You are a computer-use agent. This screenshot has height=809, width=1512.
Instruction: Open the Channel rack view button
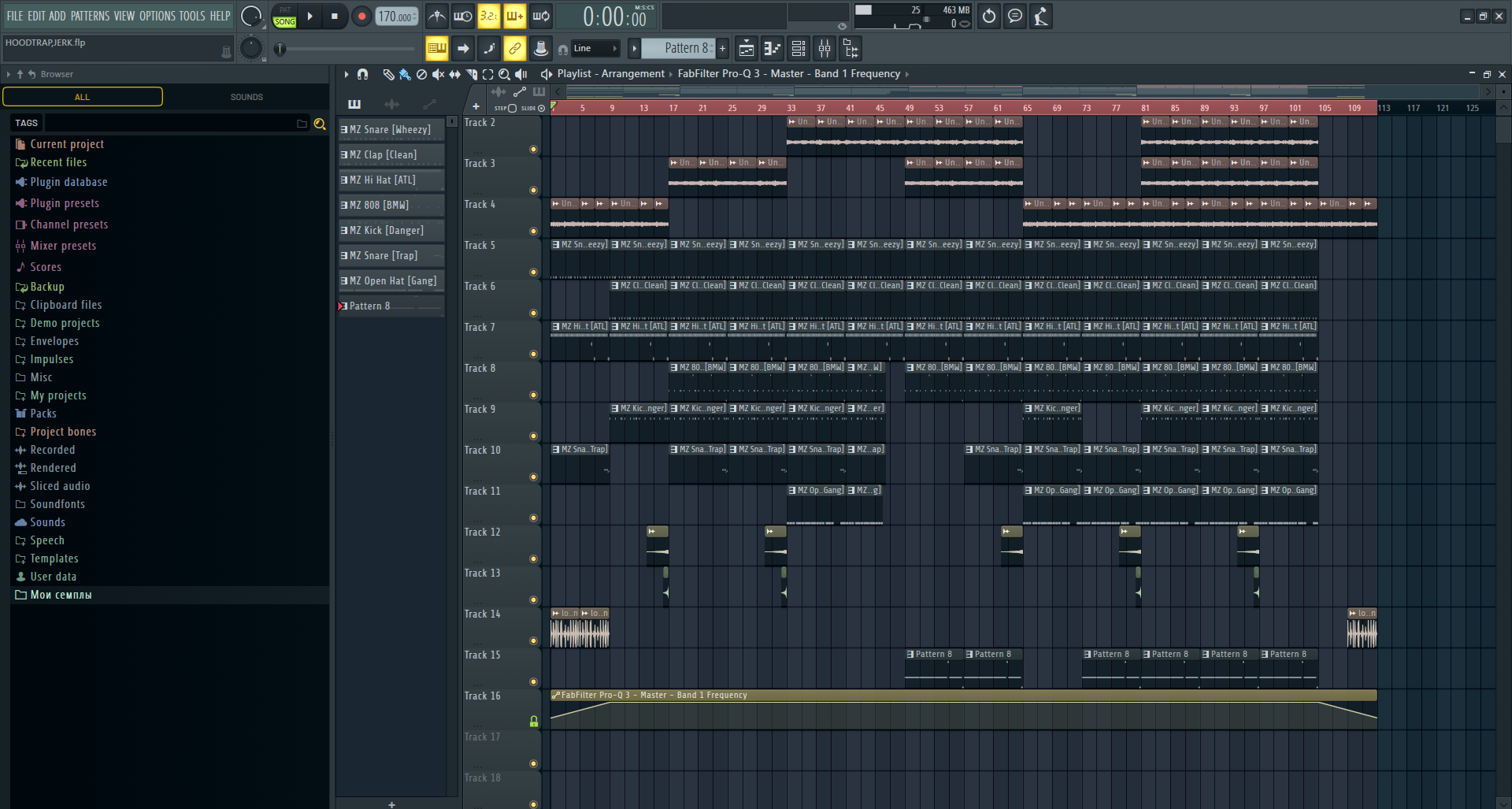pyautogui.click(x=798, y=49)
